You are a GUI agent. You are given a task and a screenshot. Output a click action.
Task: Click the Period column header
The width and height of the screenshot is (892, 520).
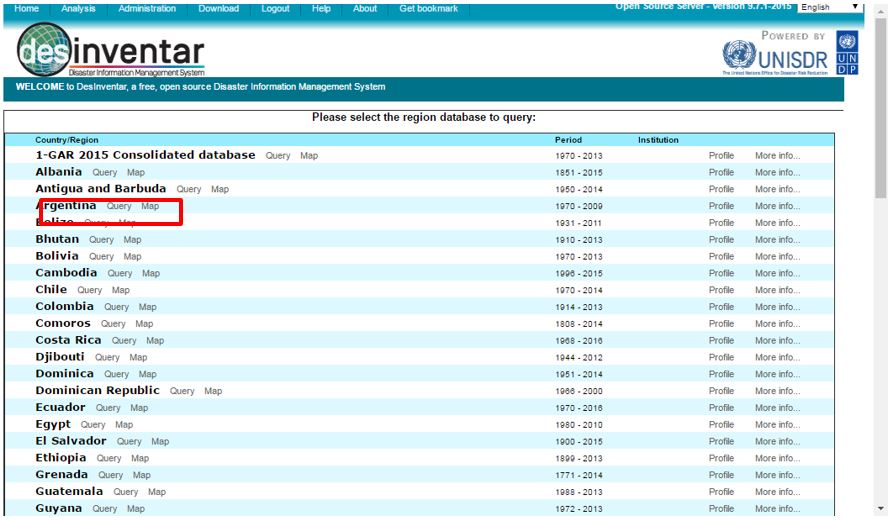(568, 140)
